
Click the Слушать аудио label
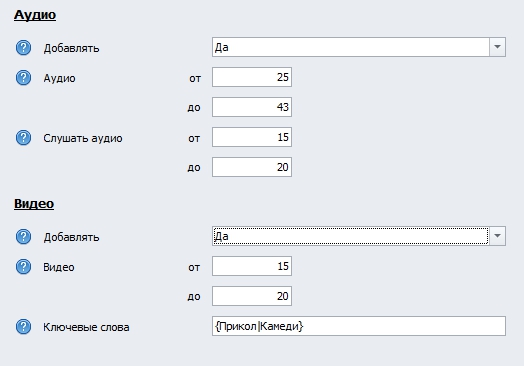(x=83, y=138)
